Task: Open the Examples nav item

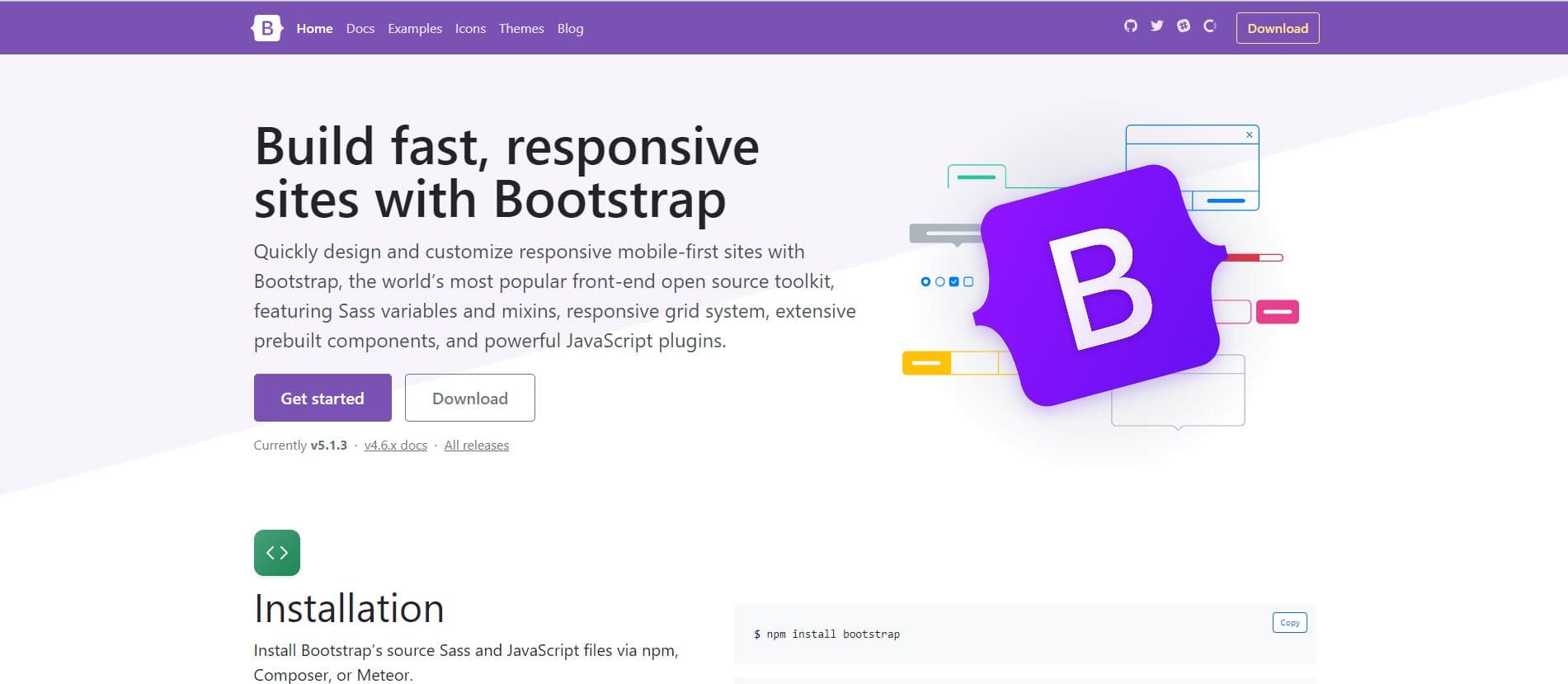Action: (415, 28)
